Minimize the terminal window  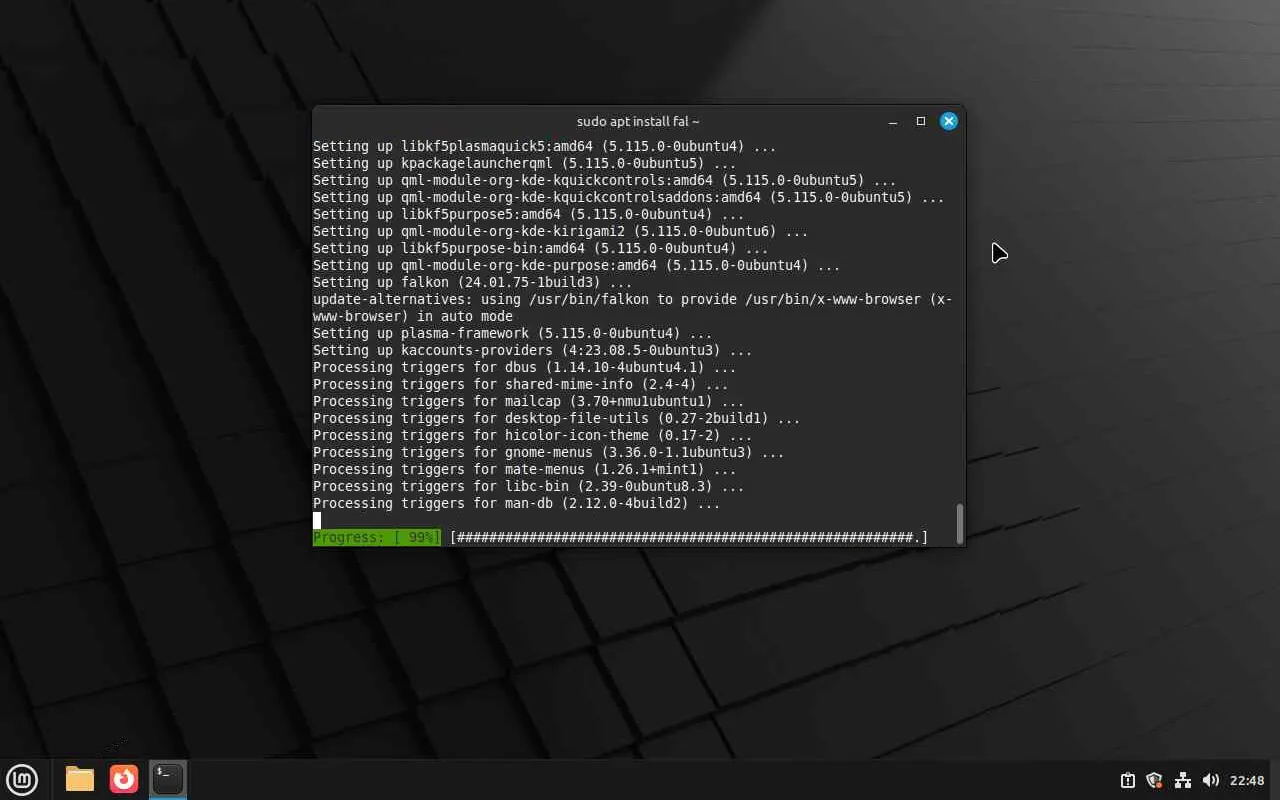(893, 121)
